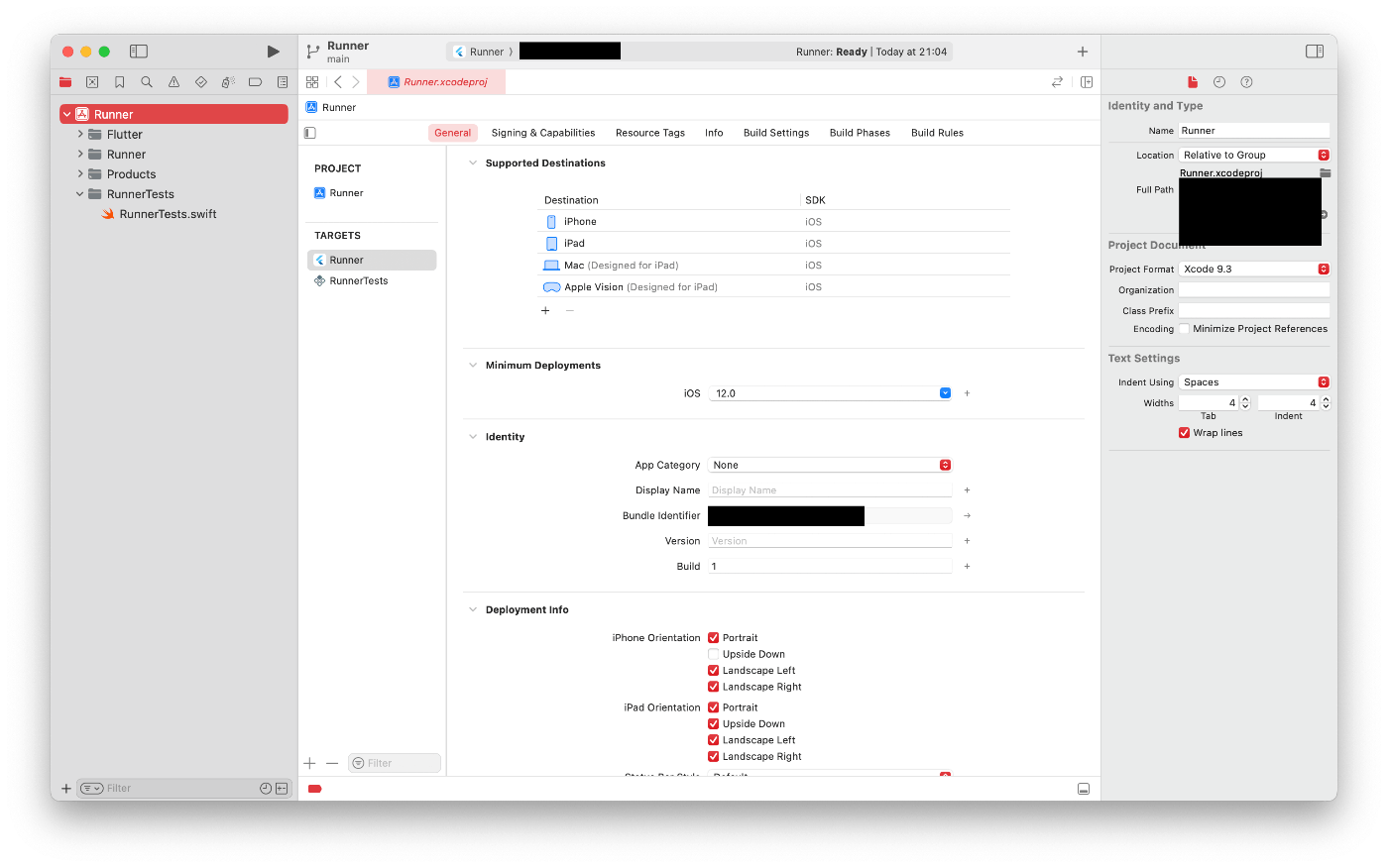Open the related items grid menu
This screenshot has height=868, width=1388.
(x=312, y=82)
